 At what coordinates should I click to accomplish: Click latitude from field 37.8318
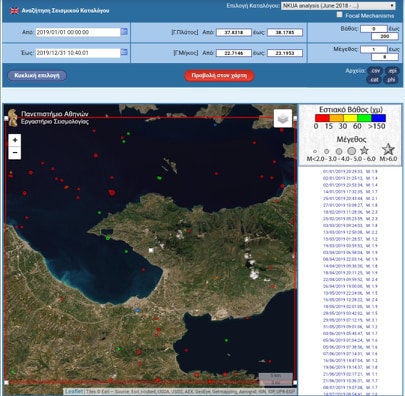click(234, 32)
